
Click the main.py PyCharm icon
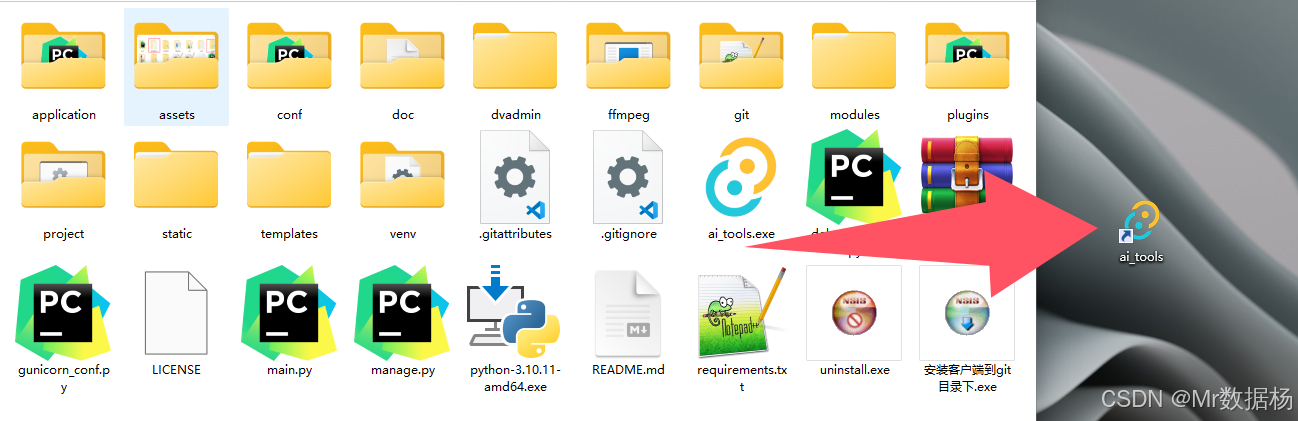tap(289, 312)
